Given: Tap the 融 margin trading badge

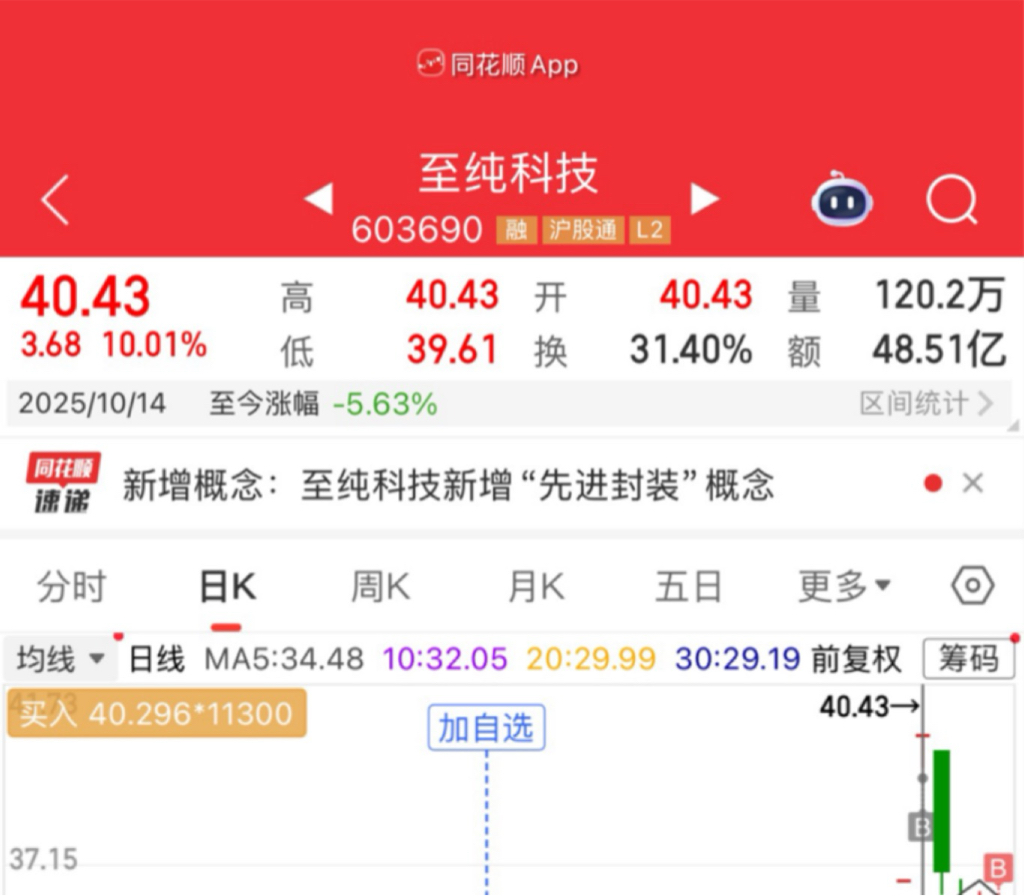Looking at the screenshot, I should [x=517, y=230].
